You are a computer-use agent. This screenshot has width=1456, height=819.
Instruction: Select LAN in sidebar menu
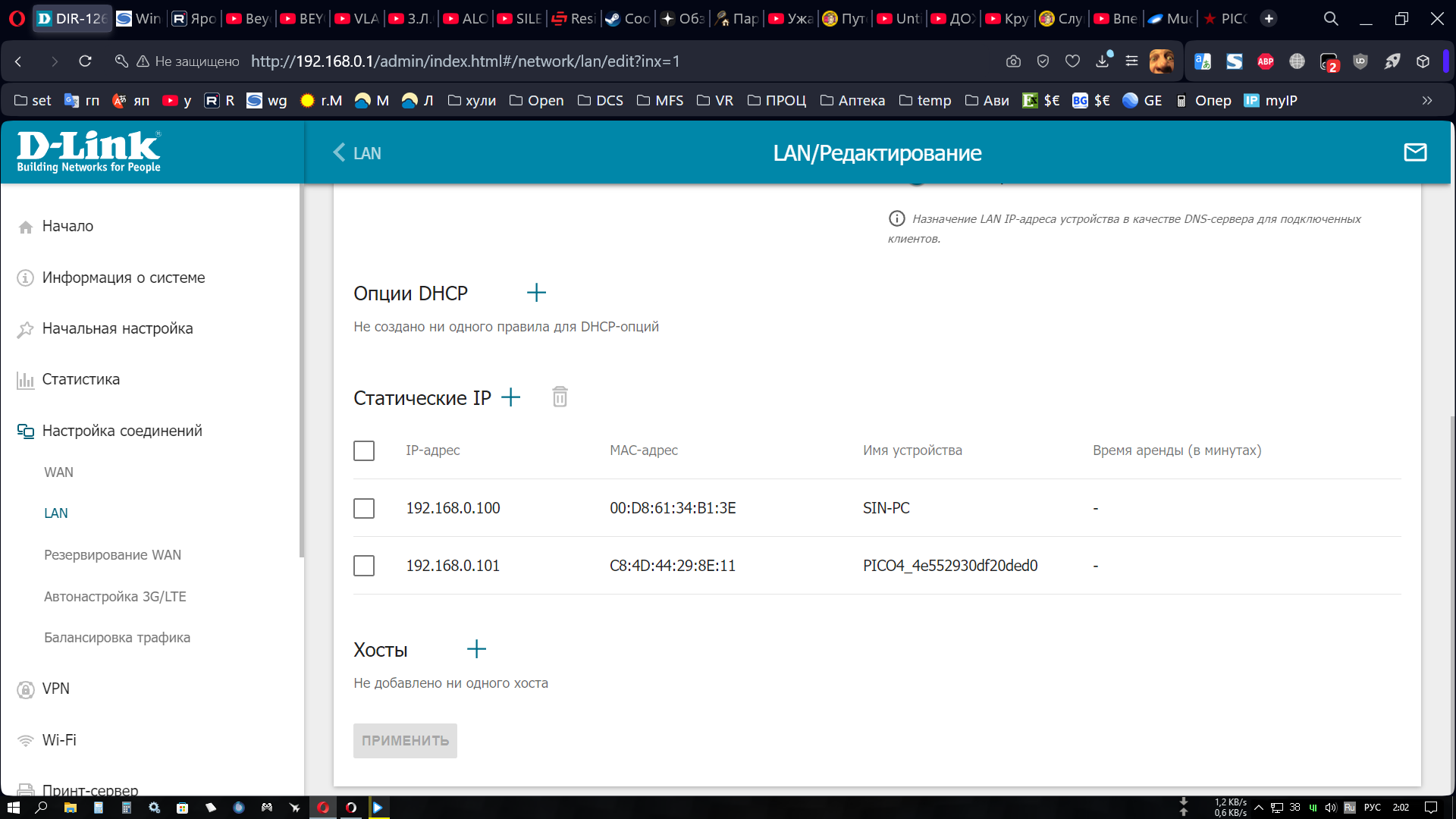(x=56, y=513)
